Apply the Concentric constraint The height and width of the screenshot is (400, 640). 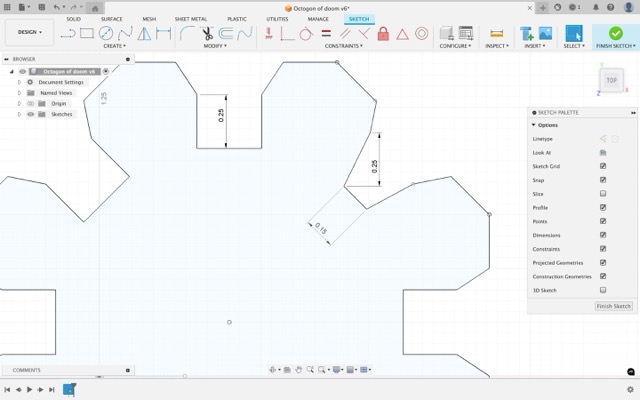pos(422,33)
